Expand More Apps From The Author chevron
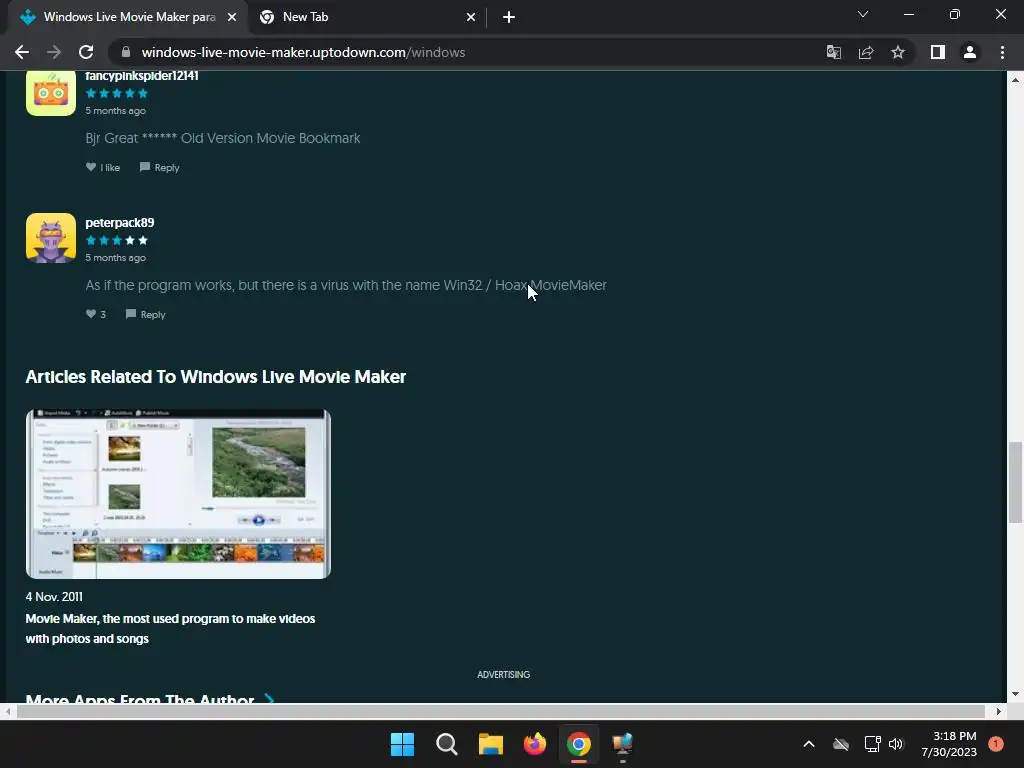This screenshot has width=1024, height=768. tap(268, 699)
